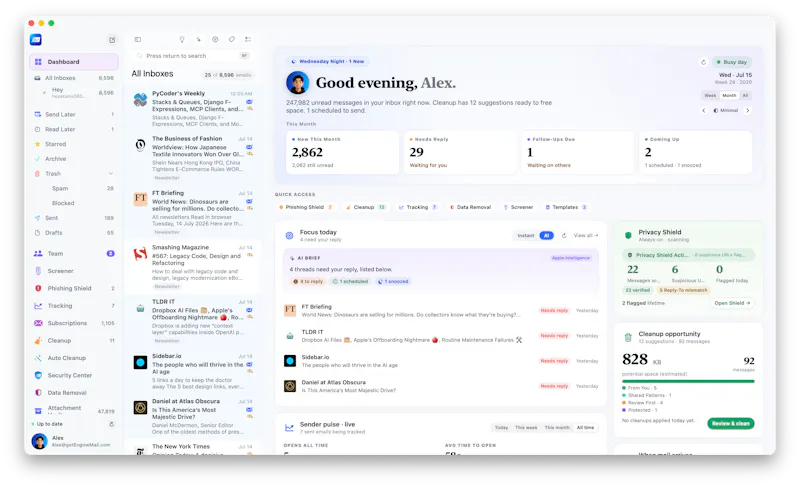This screenshot has height=487, width=800.
Task: Open Phishing Shield in sidebar
Action: click(74, 288)
